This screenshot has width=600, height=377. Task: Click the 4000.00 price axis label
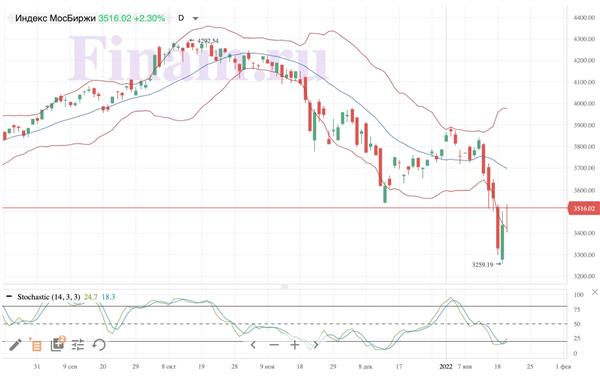click(584, 104)
